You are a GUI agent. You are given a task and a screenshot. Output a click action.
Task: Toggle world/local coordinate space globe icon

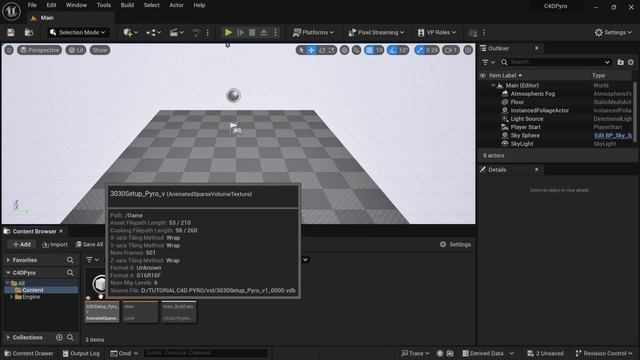coord(344,50)
